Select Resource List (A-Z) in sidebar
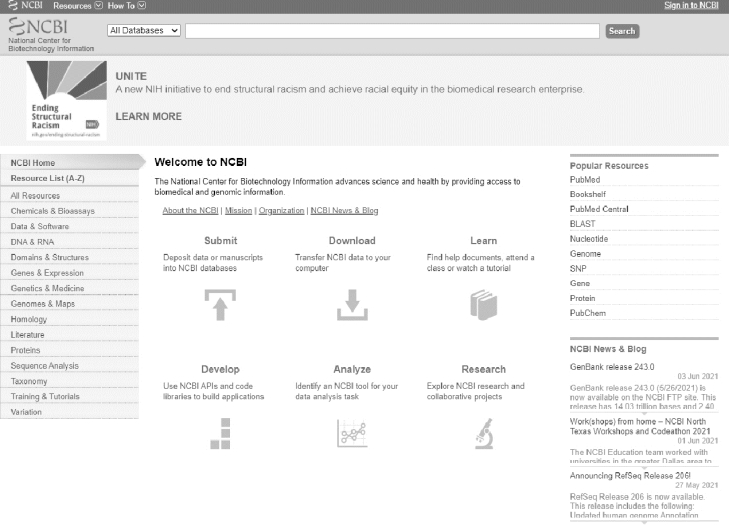Image resolution: width=729 pixels, height=525 pixels. click(x=70, y=178)
